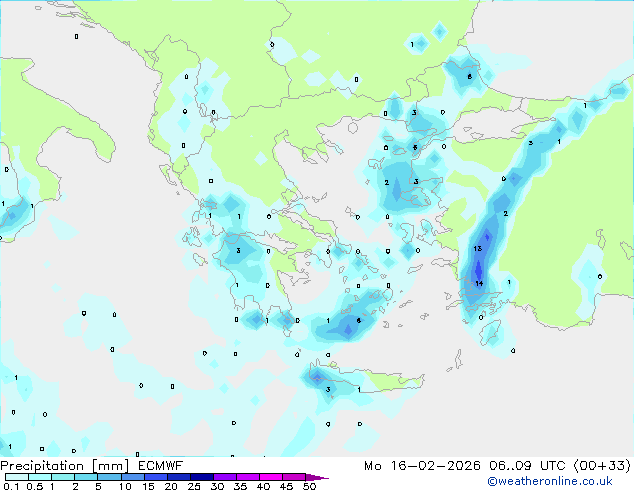Select the 'ECMWF' model label
The image size is (634, 490).
pyautogui.click(x=161, y=466)
